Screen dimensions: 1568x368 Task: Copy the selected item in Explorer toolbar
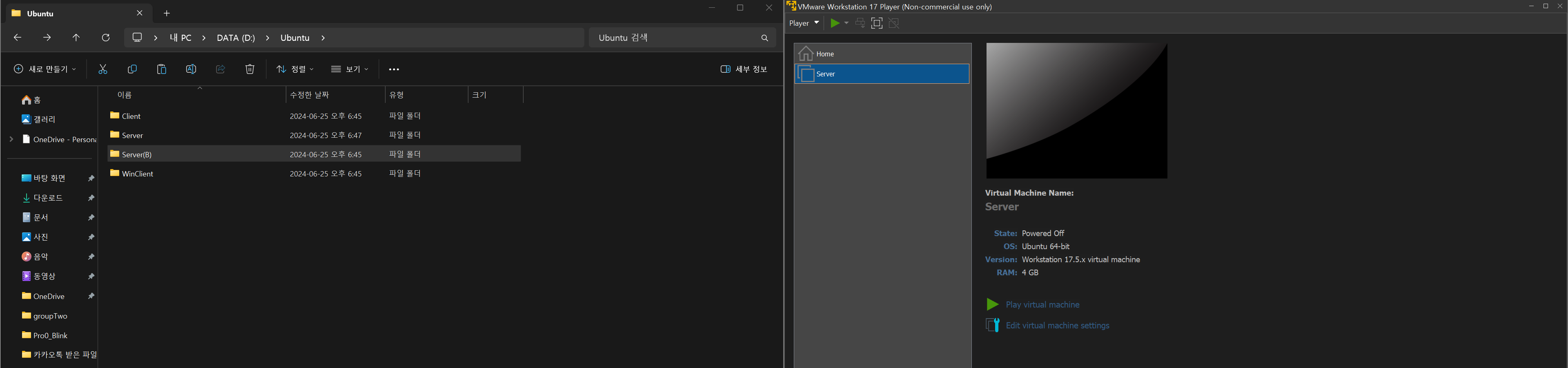click(132, 69)
